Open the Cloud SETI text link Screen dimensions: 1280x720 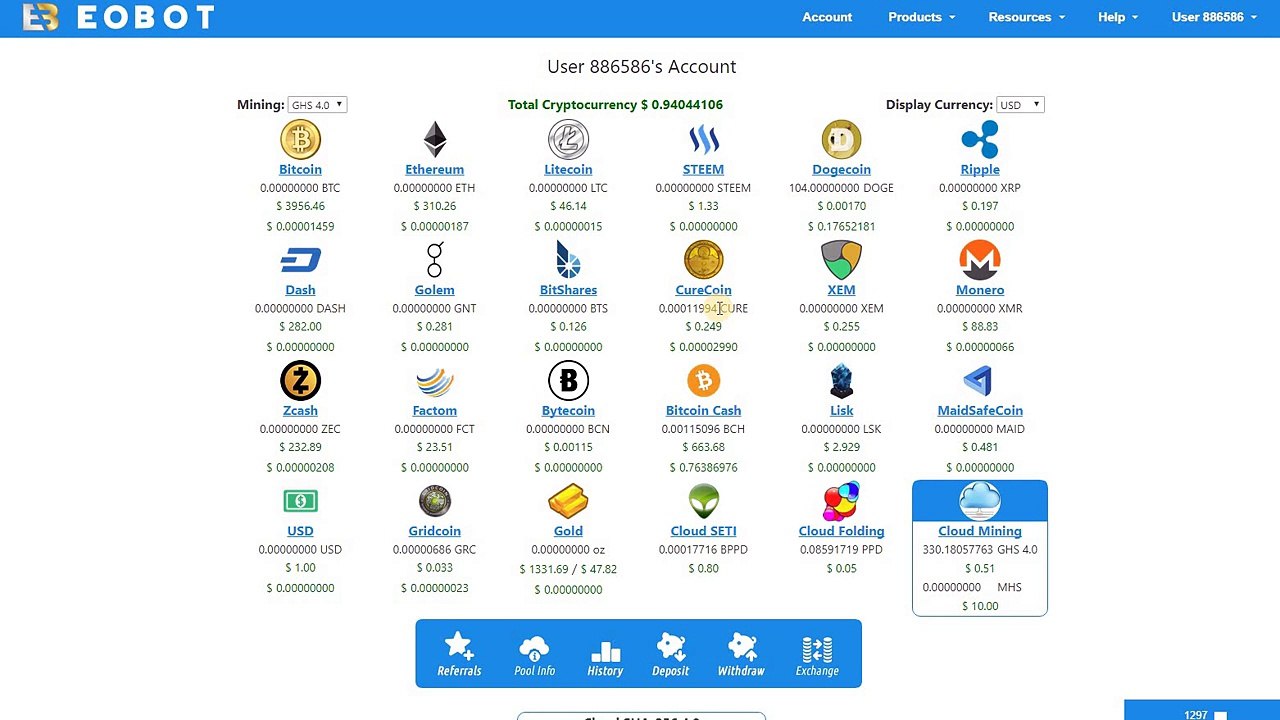[x=703, y=531]
